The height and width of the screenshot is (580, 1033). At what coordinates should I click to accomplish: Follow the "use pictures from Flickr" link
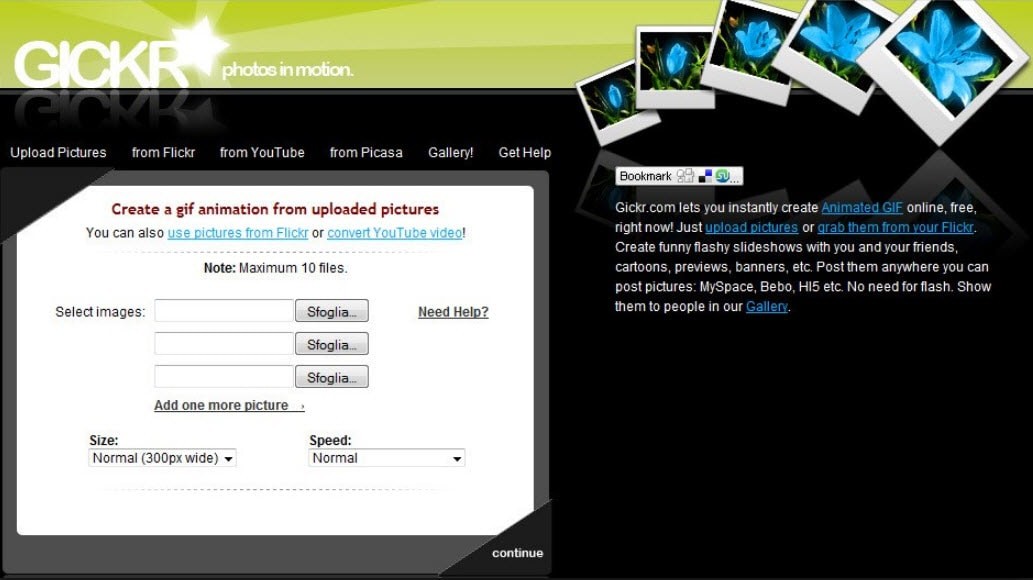coord(239,232)
